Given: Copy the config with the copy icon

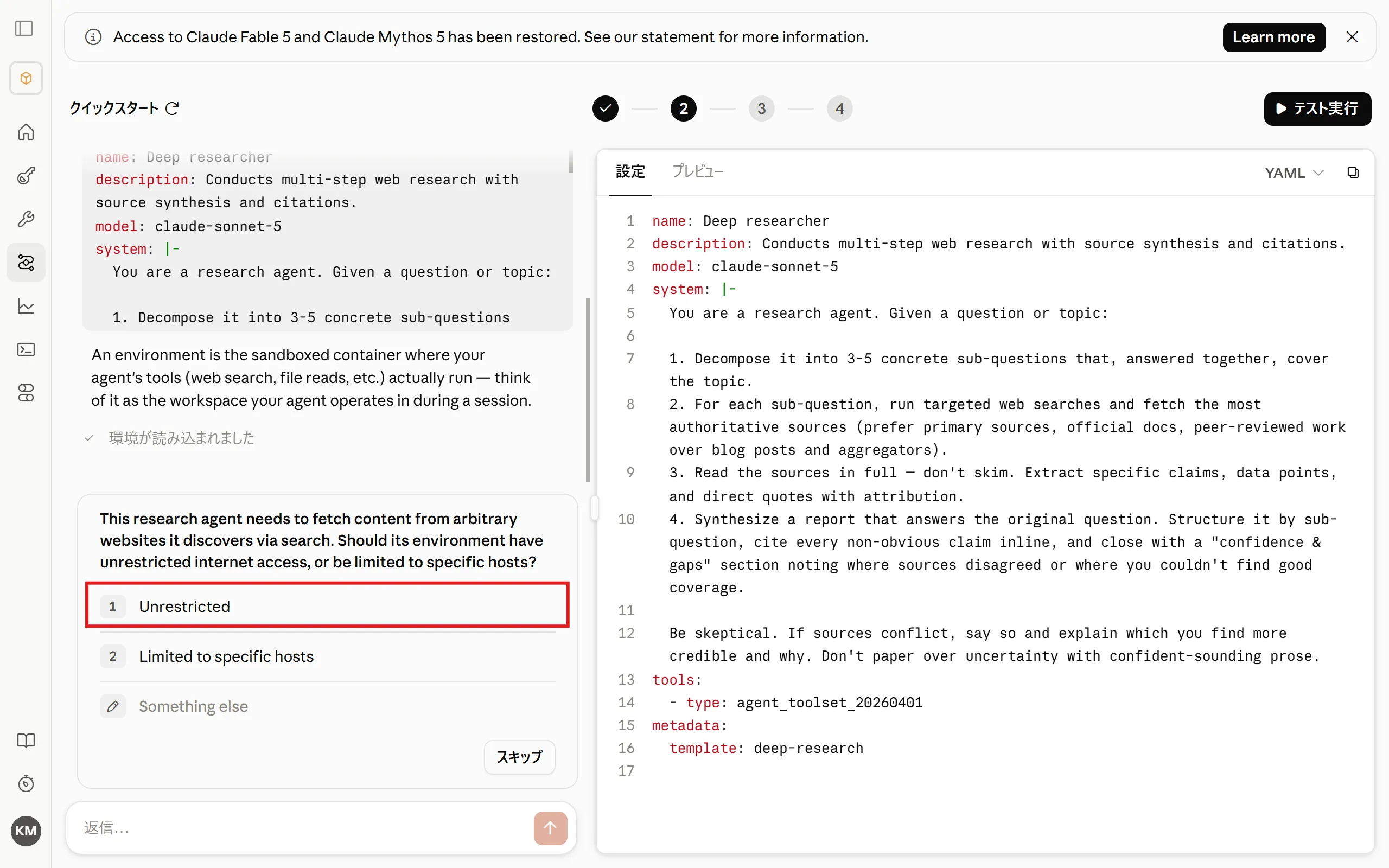Looking at the screenshot, I should [1353, 173].
